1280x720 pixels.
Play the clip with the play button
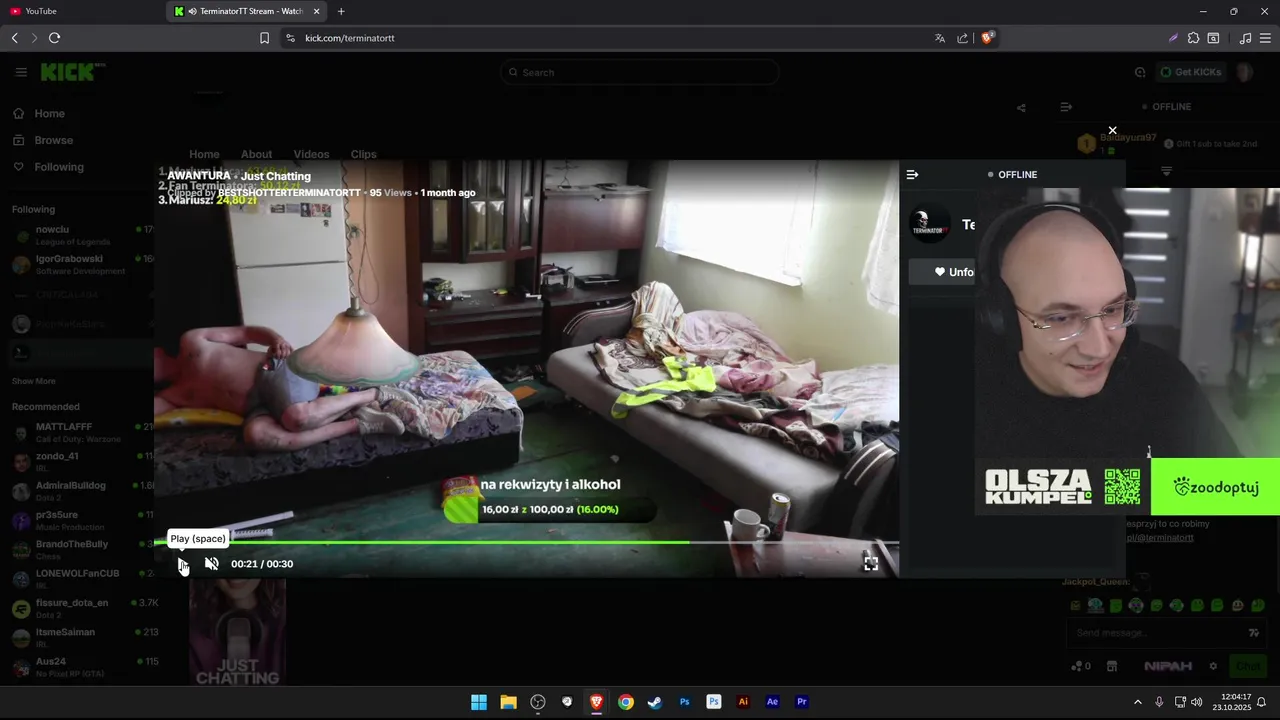[183, 564]
